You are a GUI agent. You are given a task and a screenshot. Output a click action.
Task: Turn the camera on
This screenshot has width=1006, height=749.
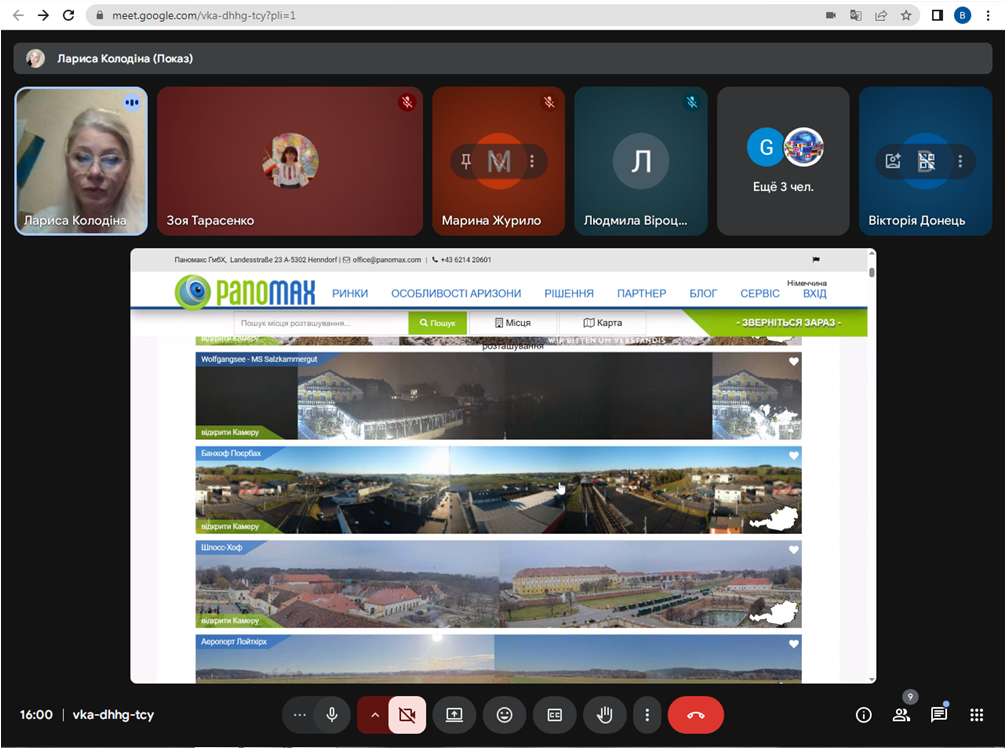tap(407, 715)
